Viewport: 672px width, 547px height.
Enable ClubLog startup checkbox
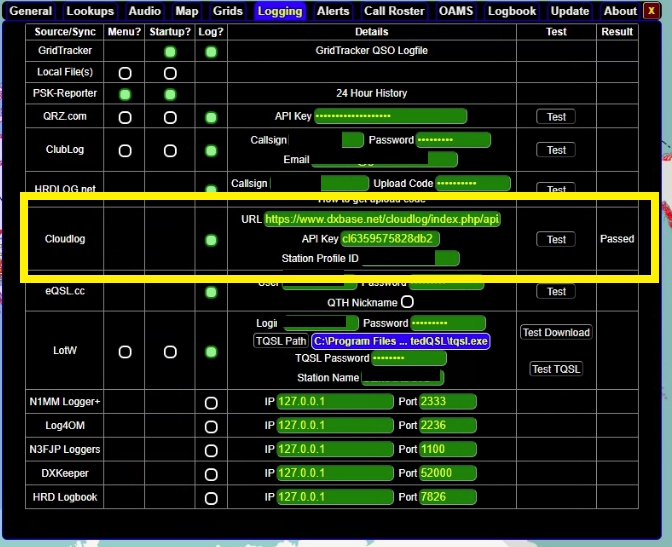(x=170, y=151)
